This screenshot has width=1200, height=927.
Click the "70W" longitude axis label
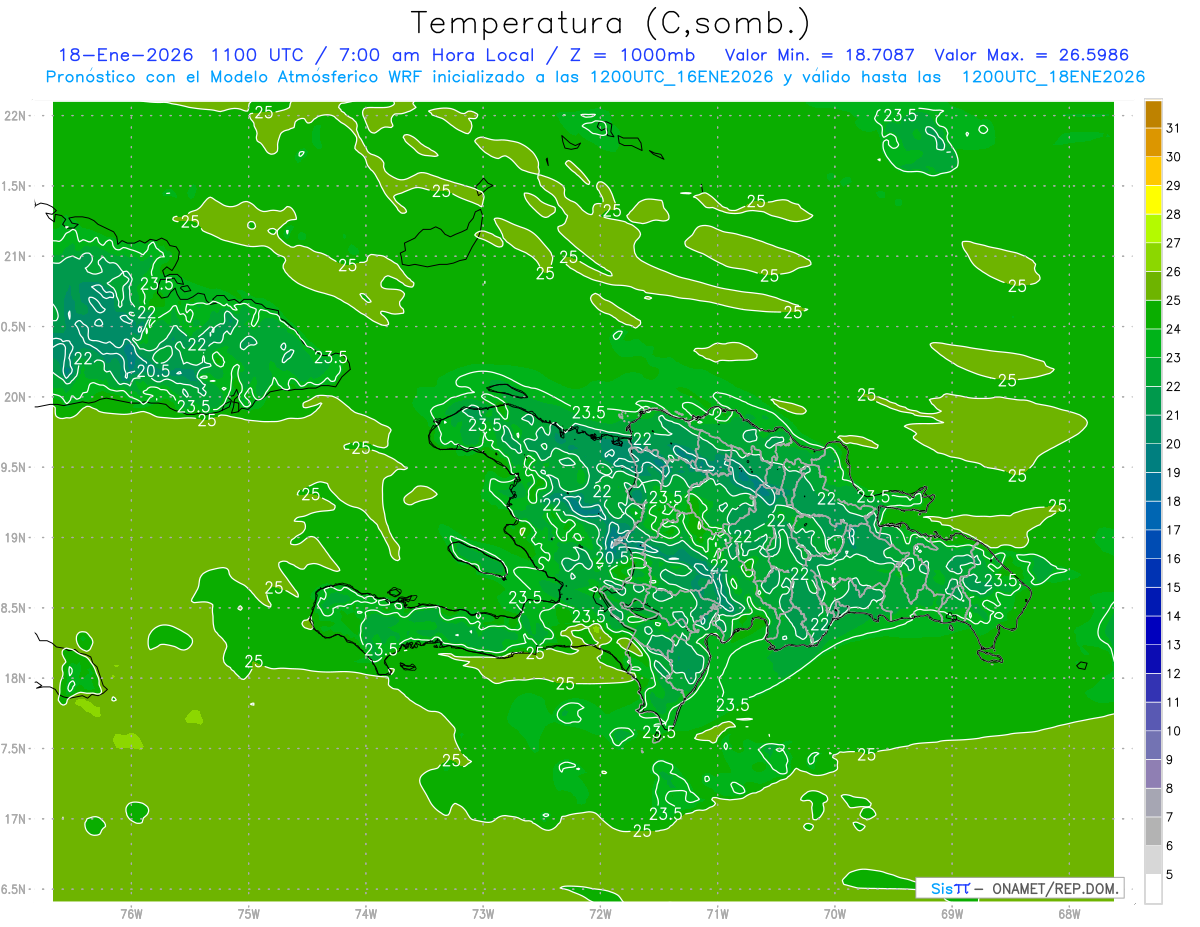click(835, 912)
